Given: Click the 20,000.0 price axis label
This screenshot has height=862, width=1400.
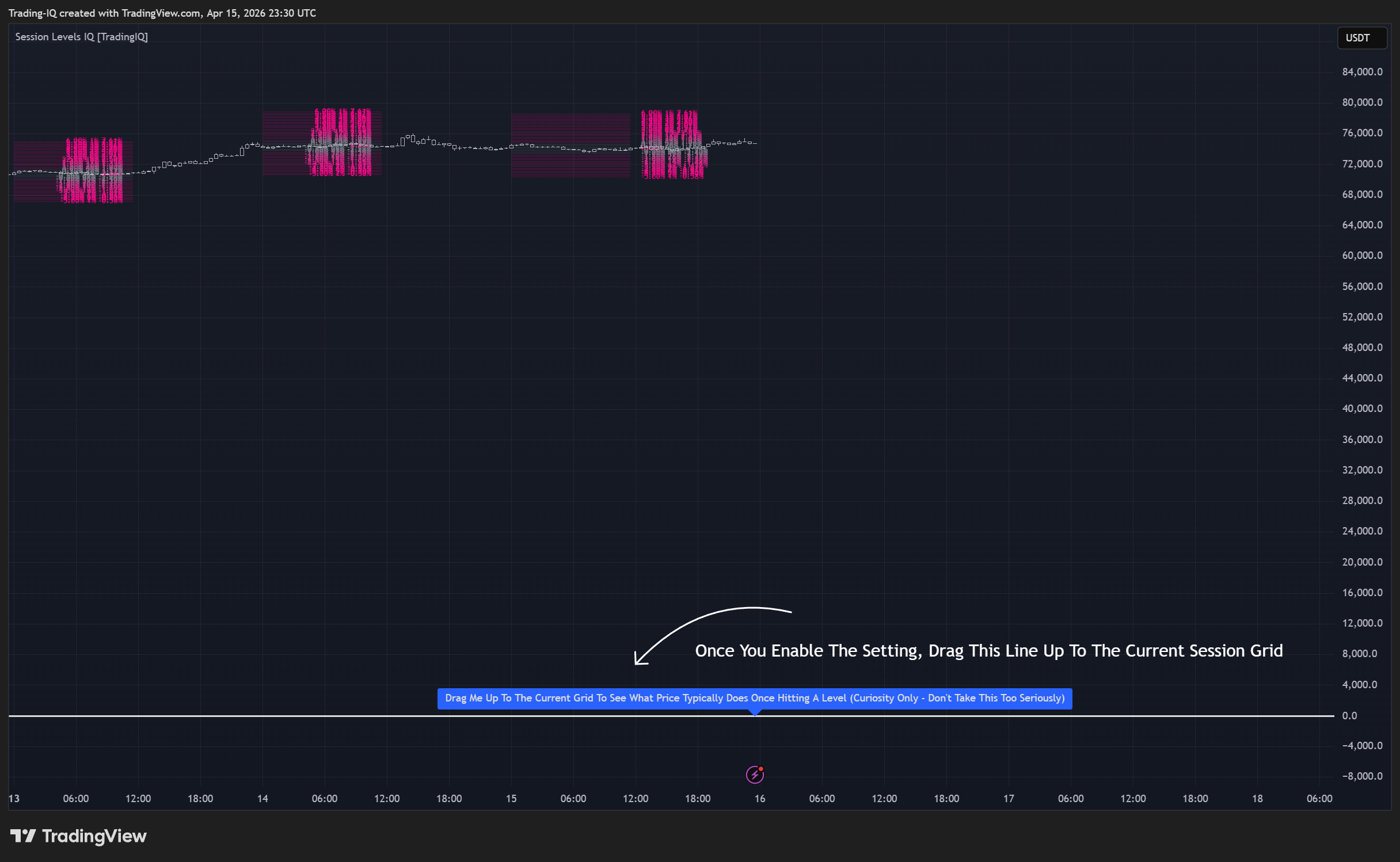Looking at the screenshot, I should [x=1362, y=562].
